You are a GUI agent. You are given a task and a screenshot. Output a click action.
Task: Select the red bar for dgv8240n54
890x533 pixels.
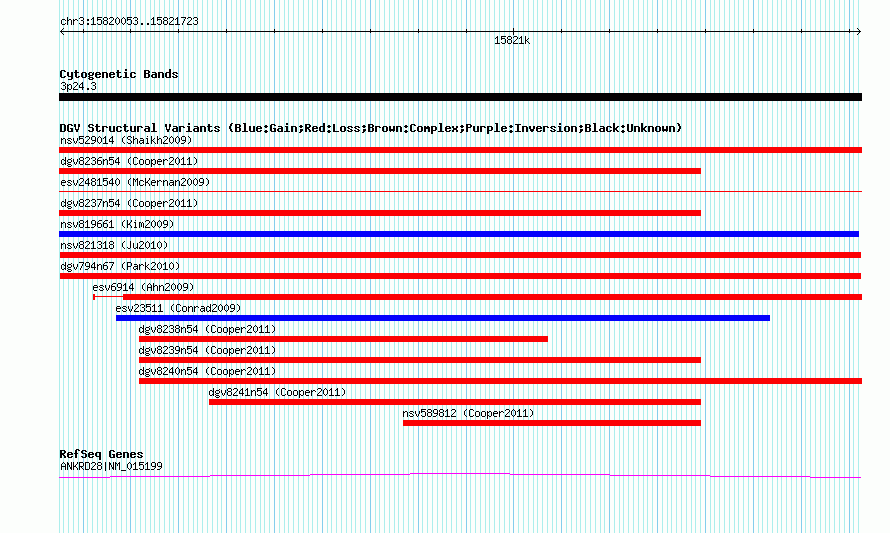click(501, 381)
